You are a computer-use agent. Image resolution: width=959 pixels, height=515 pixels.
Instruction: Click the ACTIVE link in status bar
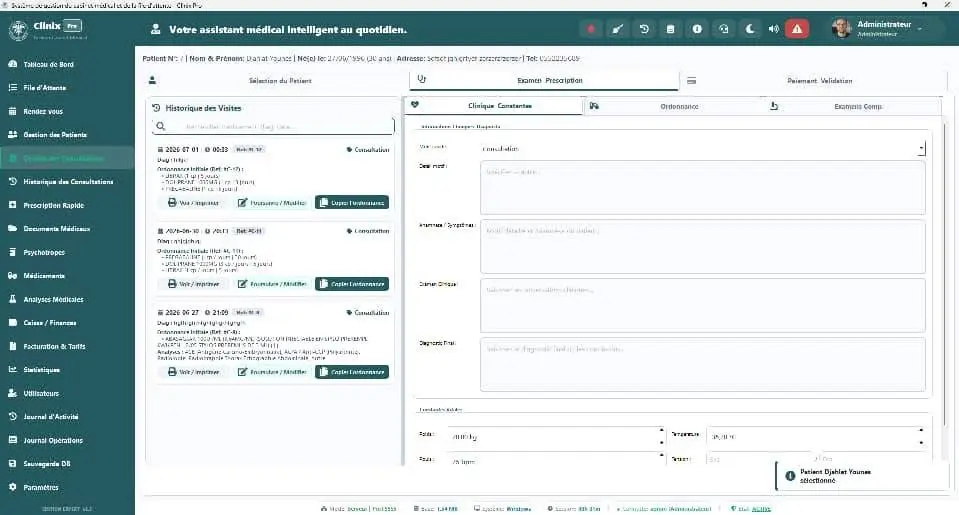pyautogui.click(x=761, y=508)
